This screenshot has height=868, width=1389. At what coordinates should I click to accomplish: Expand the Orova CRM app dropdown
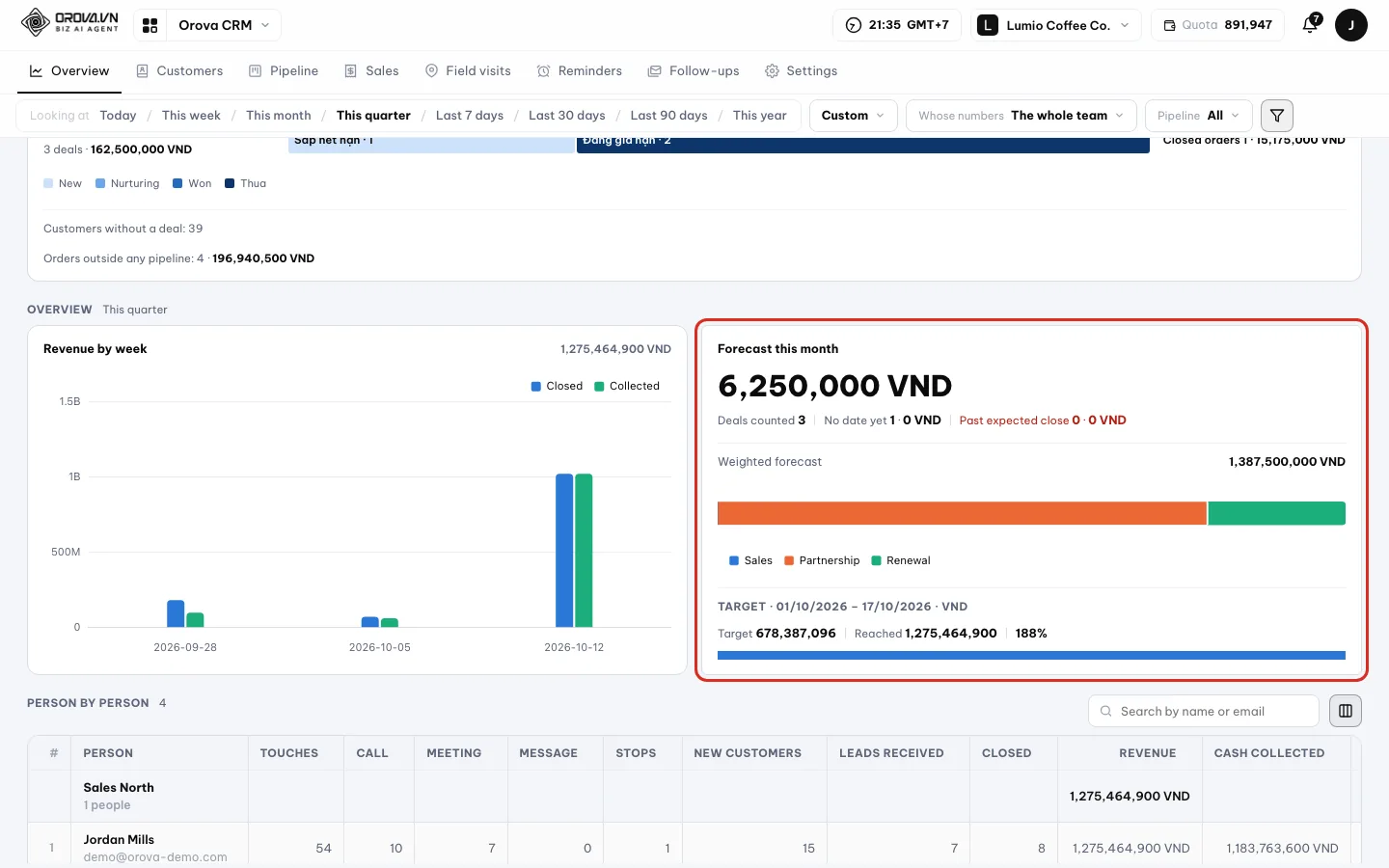[x=224, y=25]
